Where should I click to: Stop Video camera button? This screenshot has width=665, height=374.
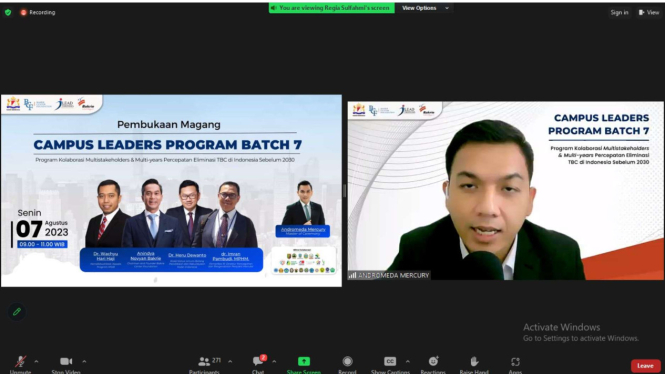pos(66,364)
